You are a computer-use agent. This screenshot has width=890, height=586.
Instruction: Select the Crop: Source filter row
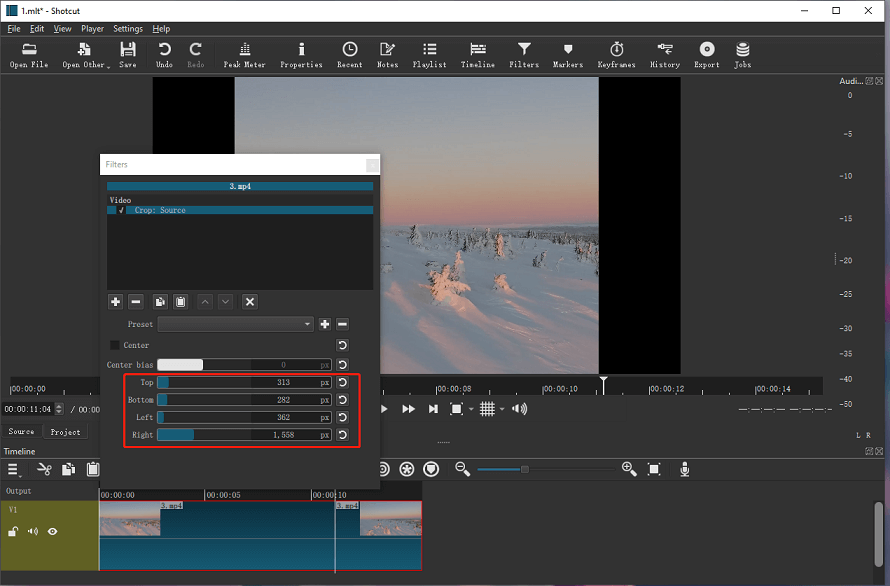tap(240, 210)
